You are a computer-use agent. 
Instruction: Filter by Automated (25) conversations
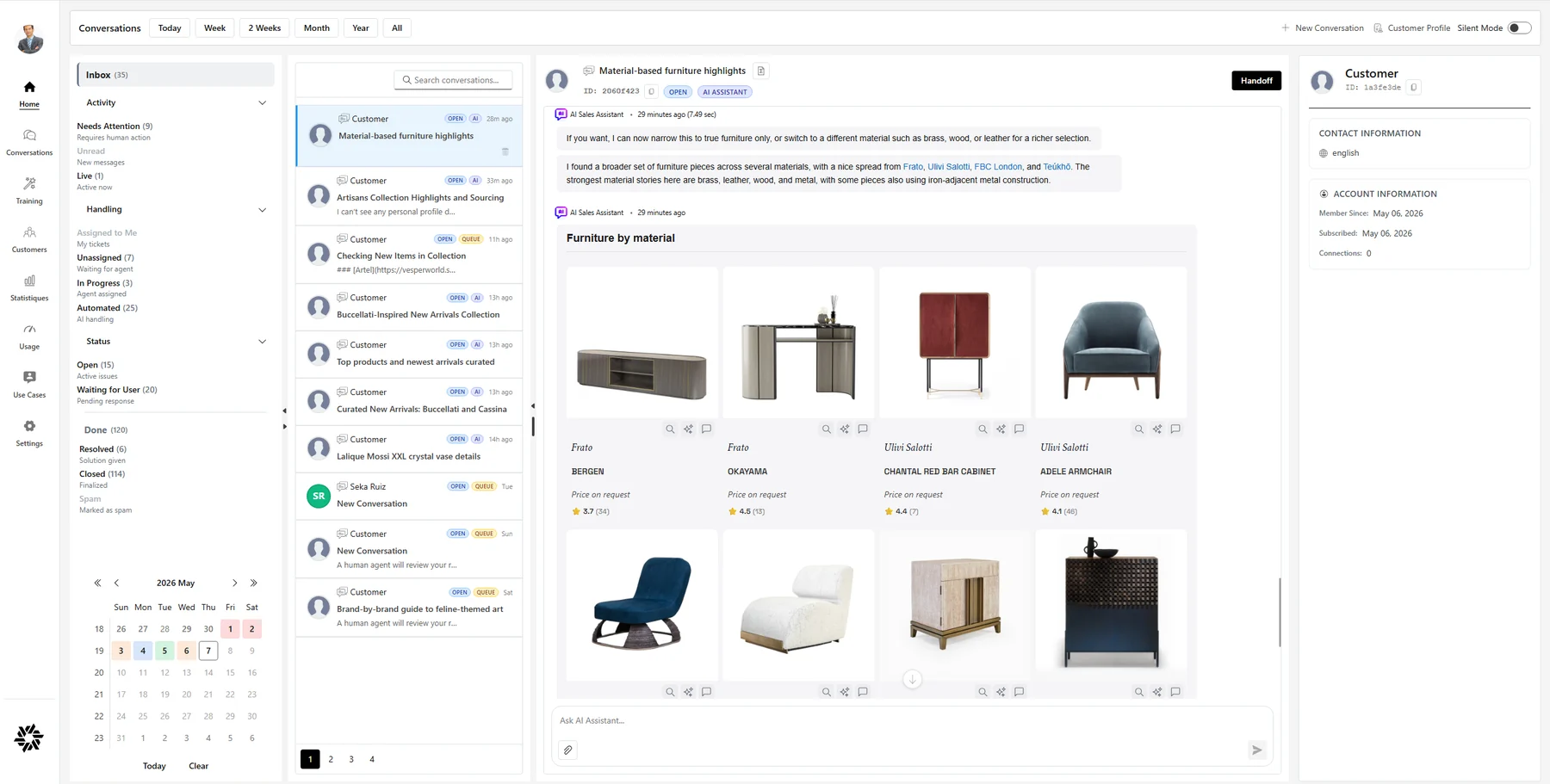107,307
